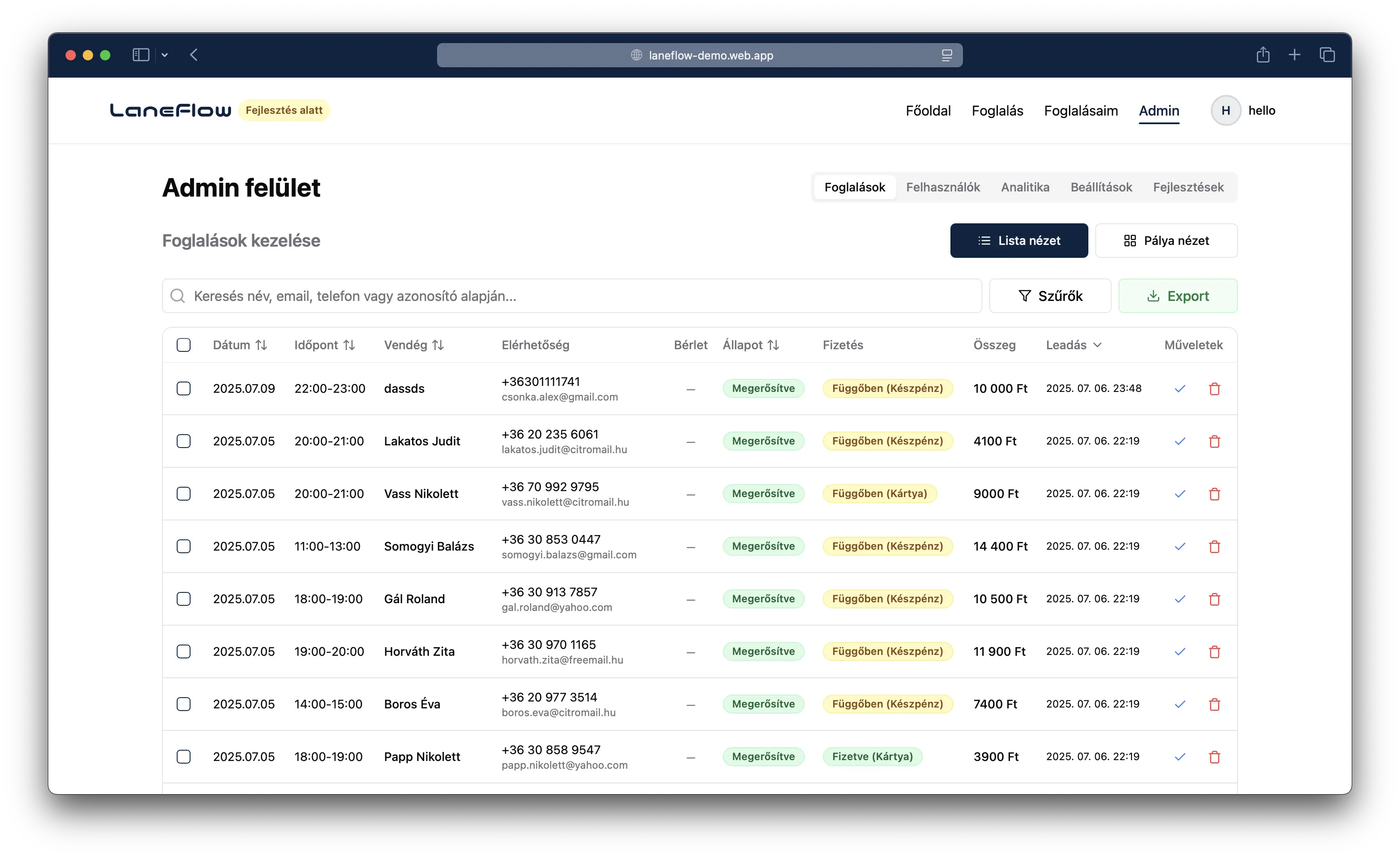The height and width of the screenshot is (858, 1400).
Task: Check the row checkbox for Lakatos Judit
Action: [x=184, y=441]
